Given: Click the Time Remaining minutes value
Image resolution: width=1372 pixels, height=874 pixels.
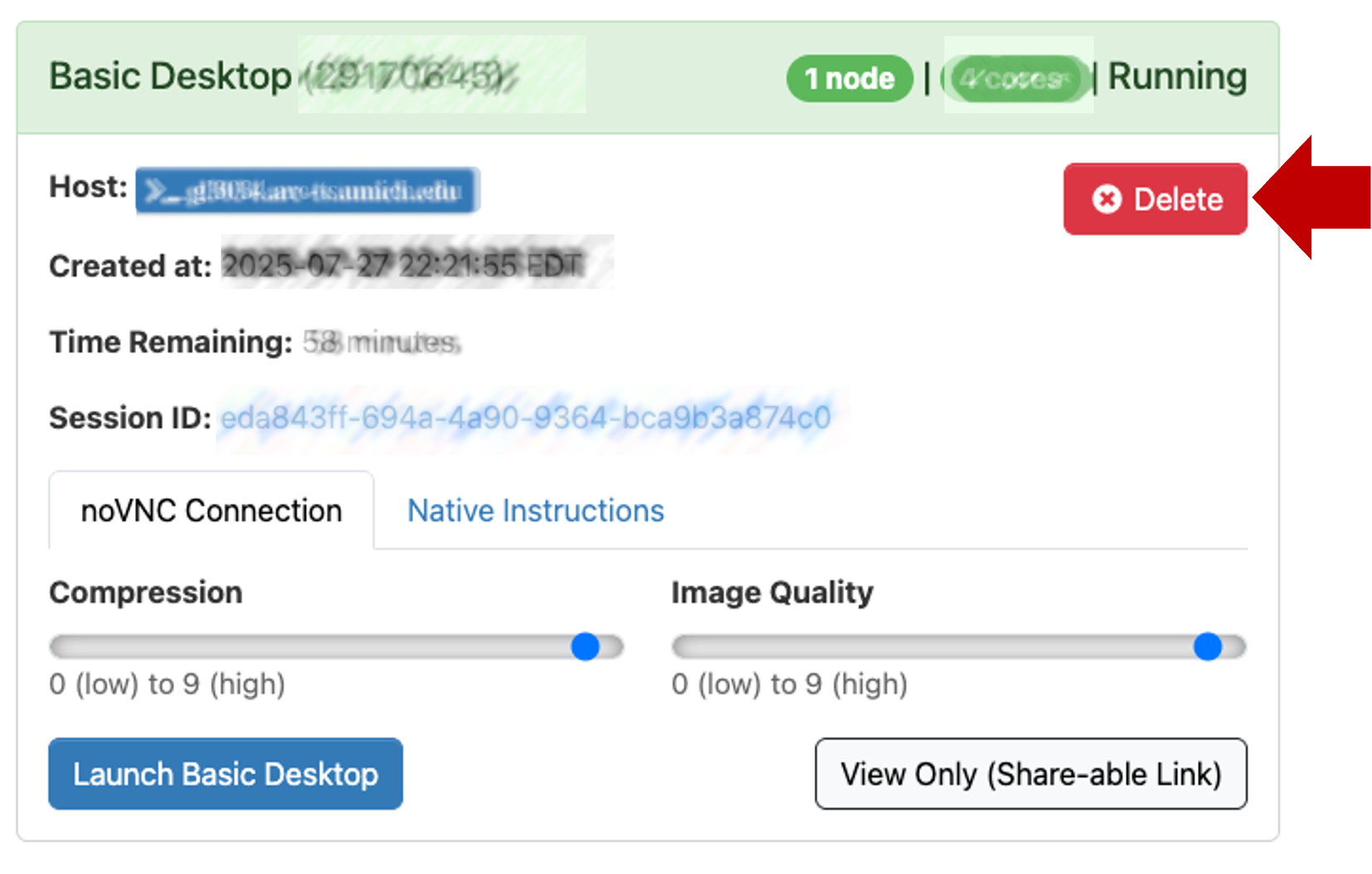Looking at the screenshot, I should [381, 342].
